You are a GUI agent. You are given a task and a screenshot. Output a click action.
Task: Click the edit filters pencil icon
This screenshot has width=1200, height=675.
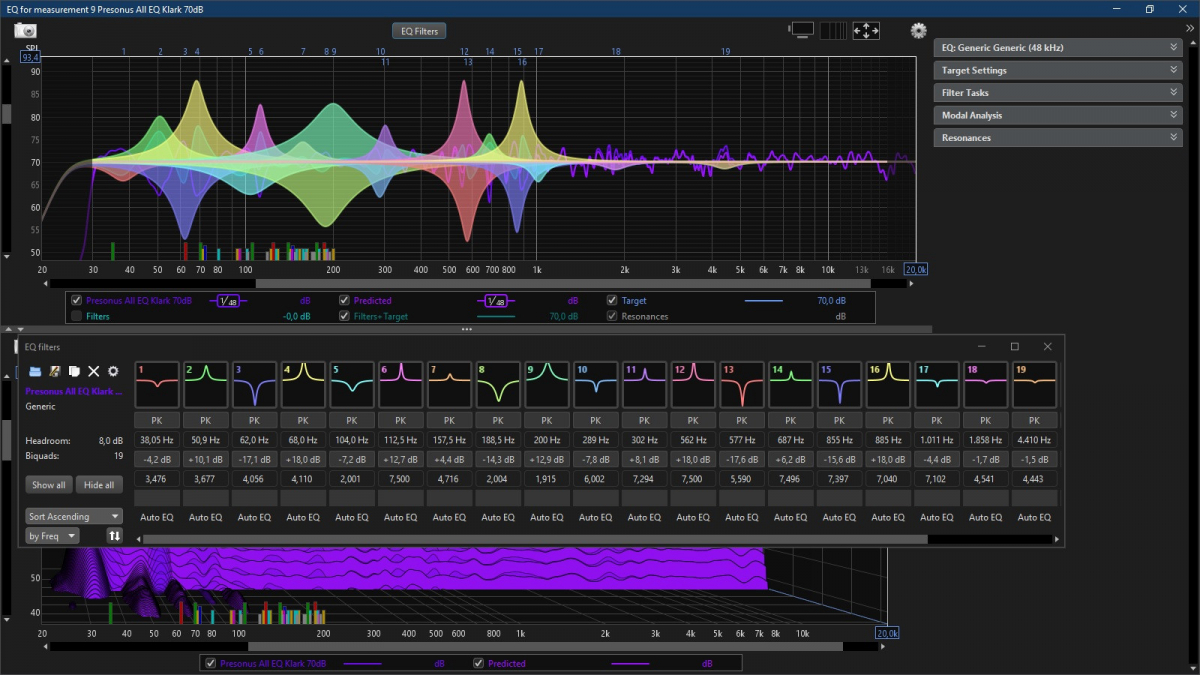[55, 371]
